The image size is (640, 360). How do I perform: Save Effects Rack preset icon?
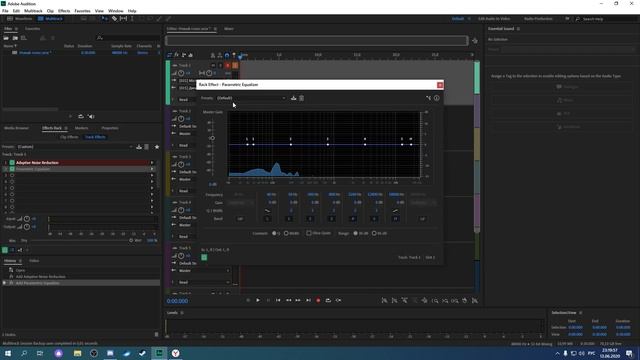tap(139, 147)
